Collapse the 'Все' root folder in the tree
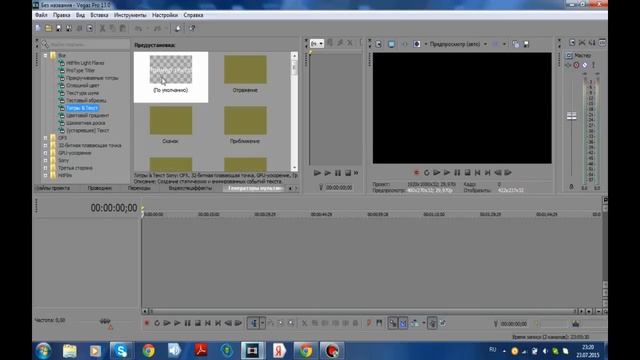 click(x=46, y=56)
